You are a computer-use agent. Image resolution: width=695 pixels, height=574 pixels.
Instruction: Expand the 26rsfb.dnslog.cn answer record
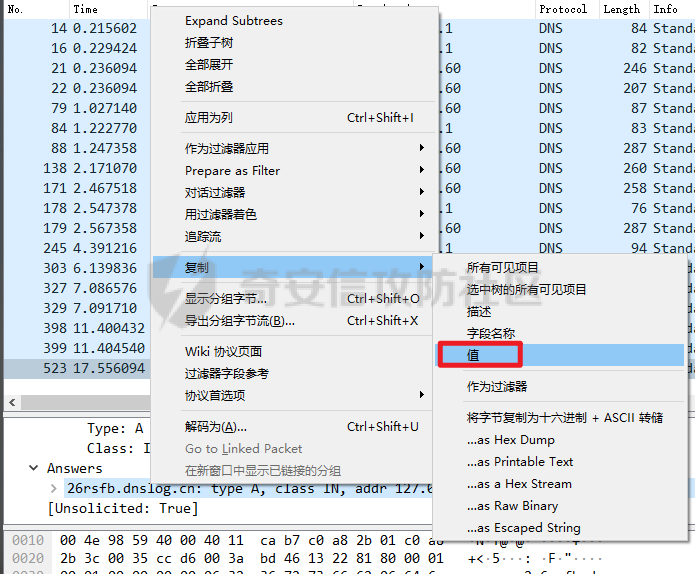pyautogui.click(x=54, y=488)
